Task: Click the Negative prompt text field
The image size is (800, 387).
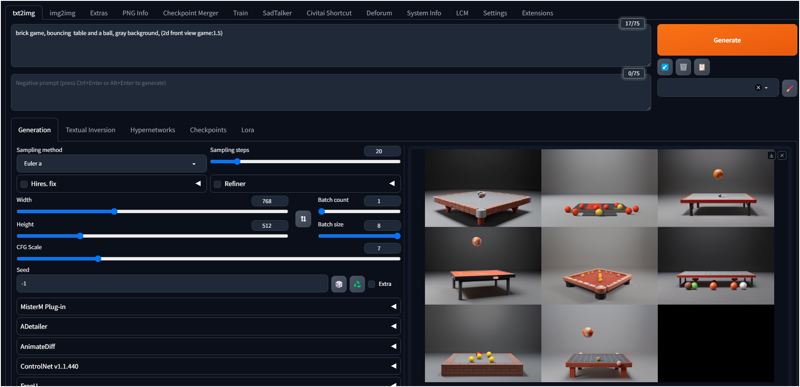Action: pos(331,93)
